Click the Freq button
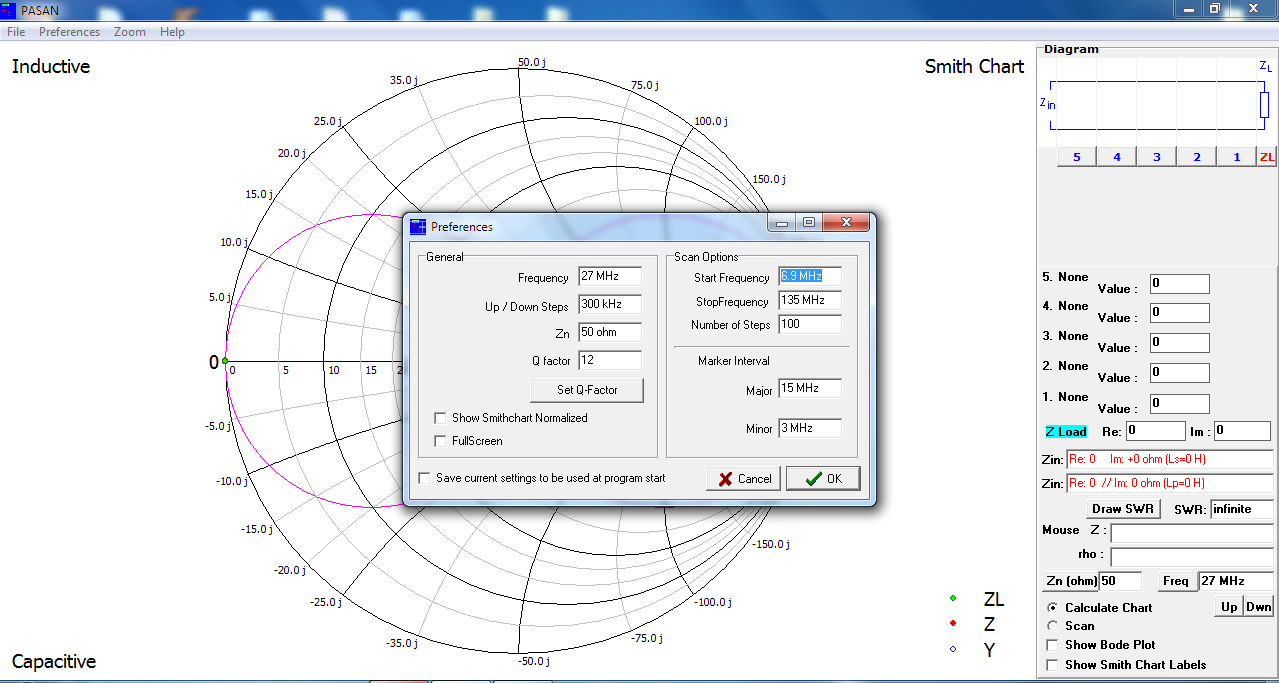1279x683 pixels. tap(1176, 581)
